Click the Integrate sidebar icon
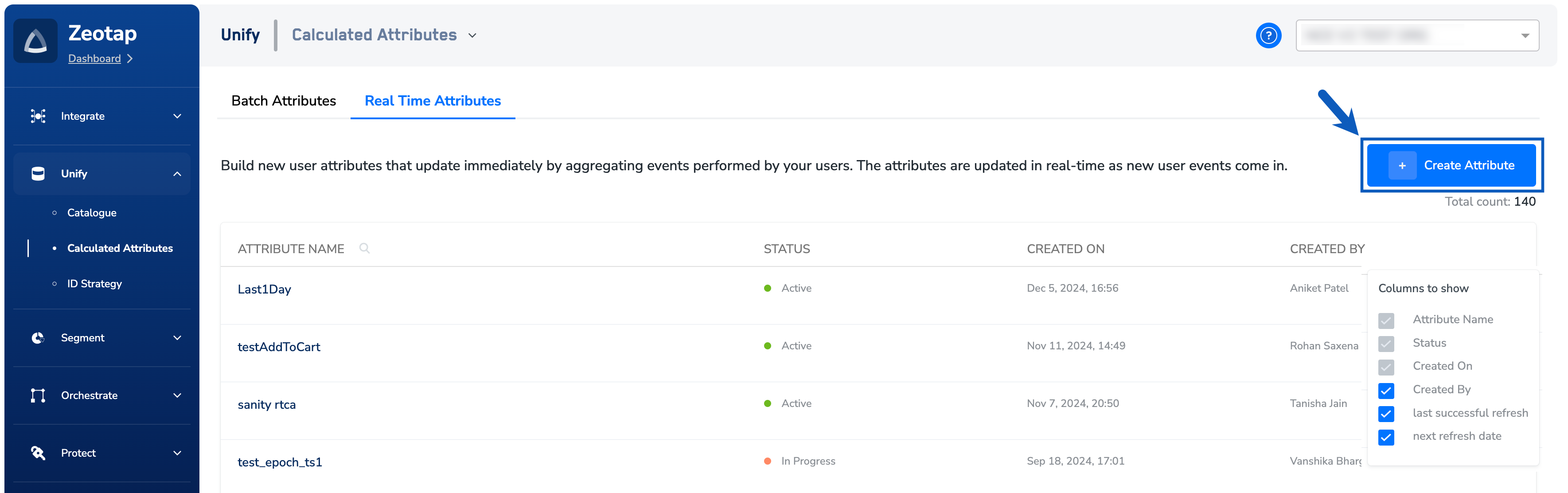The image size is (1568, 493). pyautogui.click(x=38, y=116)
